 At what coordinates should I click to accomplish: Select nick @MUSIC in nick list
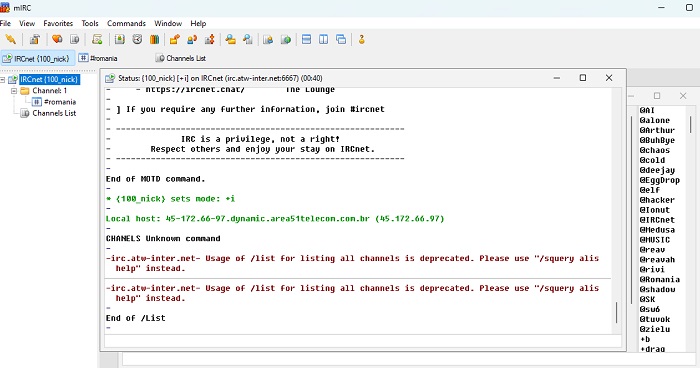(x=654, y=240)
